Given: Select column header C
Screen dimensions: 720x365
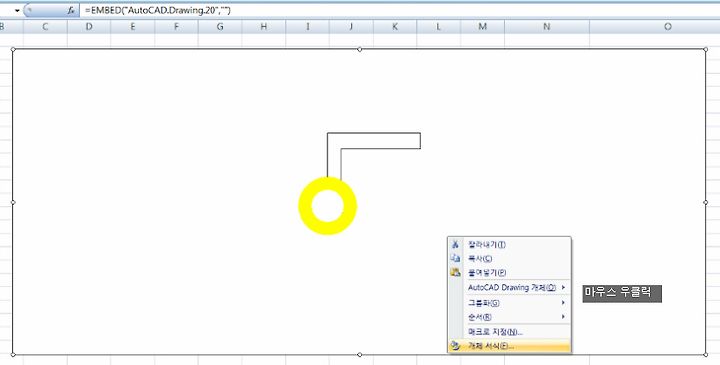Looking at the screenshot, I should (x=45, y=27).
